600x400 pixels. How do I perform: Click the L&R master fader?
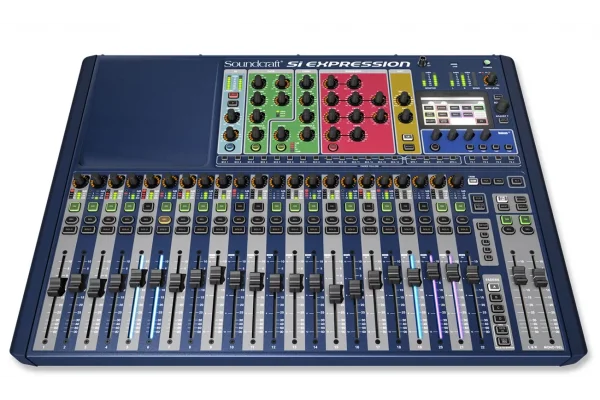click(x=520, y=275)
